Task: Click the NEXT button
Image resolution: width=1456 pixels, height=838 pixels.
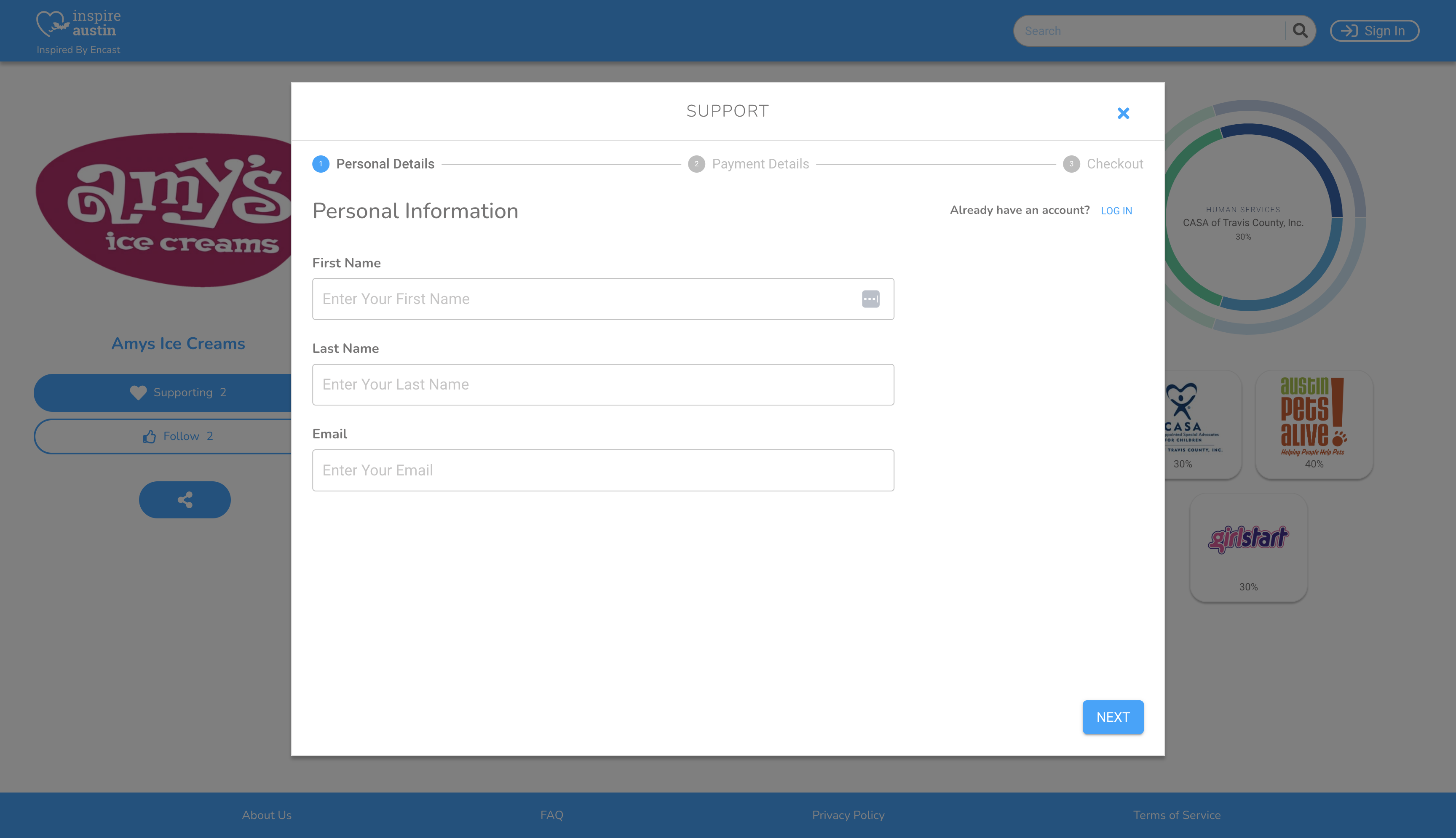Action: pyautogui.click(x=1113, y=717)
